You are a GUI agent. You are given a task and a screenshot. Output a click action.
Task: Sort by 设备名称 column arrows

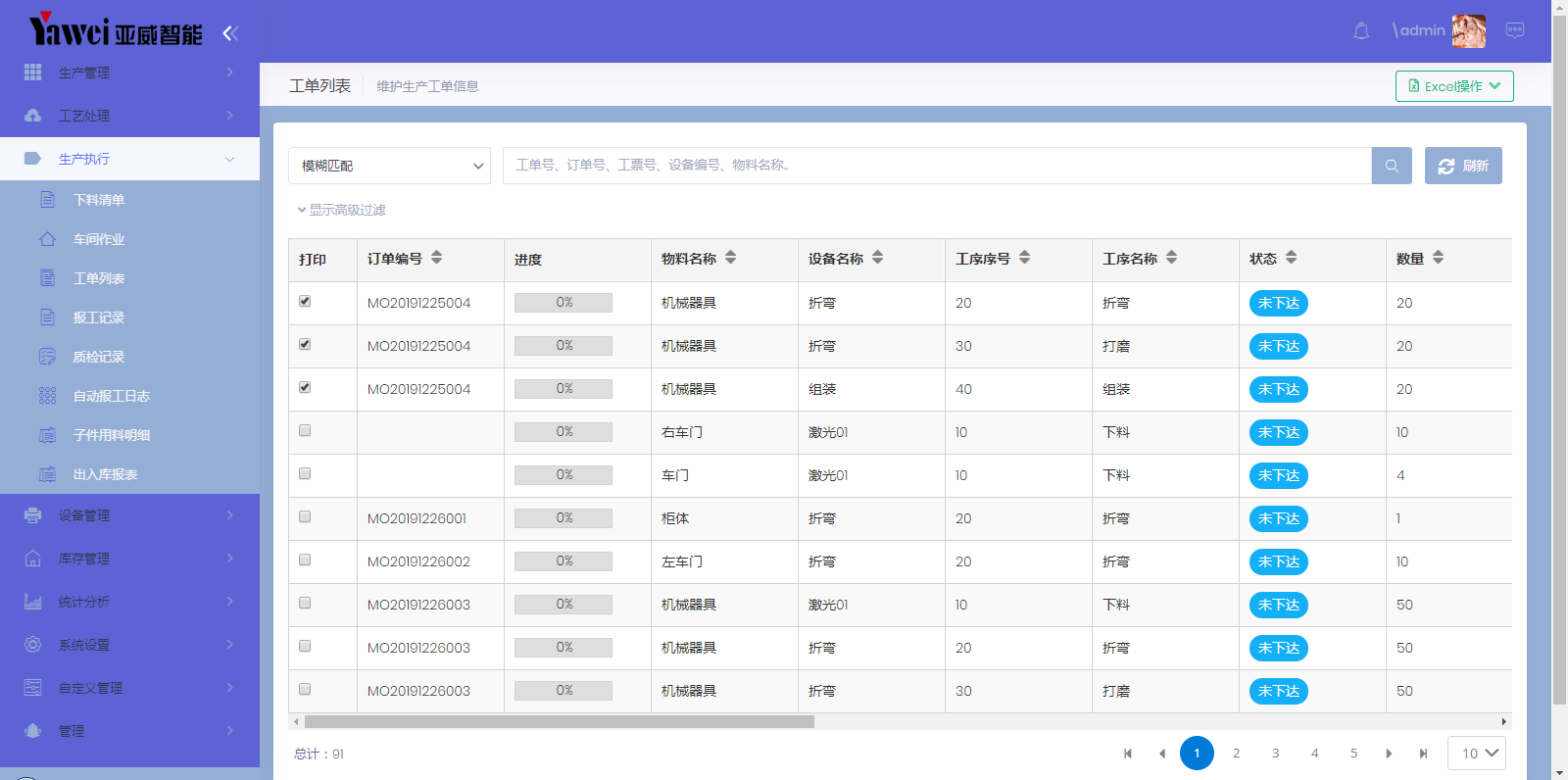click(x=878, y=258)
